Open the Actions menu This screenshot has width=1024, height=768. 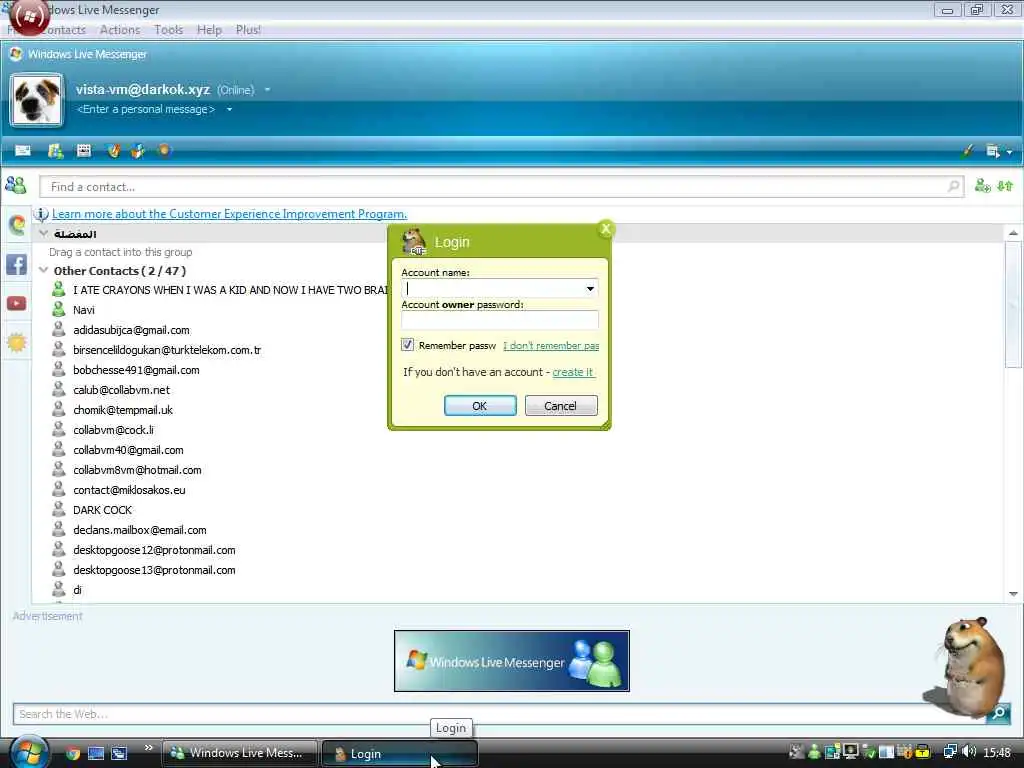point(120,30)
